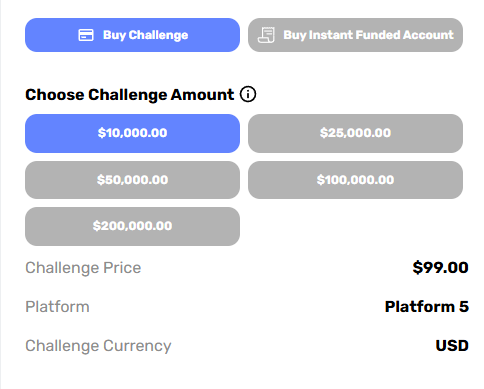This screenshot has width=484, height=389.
Task: Click the Buy Challenge text label
Action: [145, 35]
